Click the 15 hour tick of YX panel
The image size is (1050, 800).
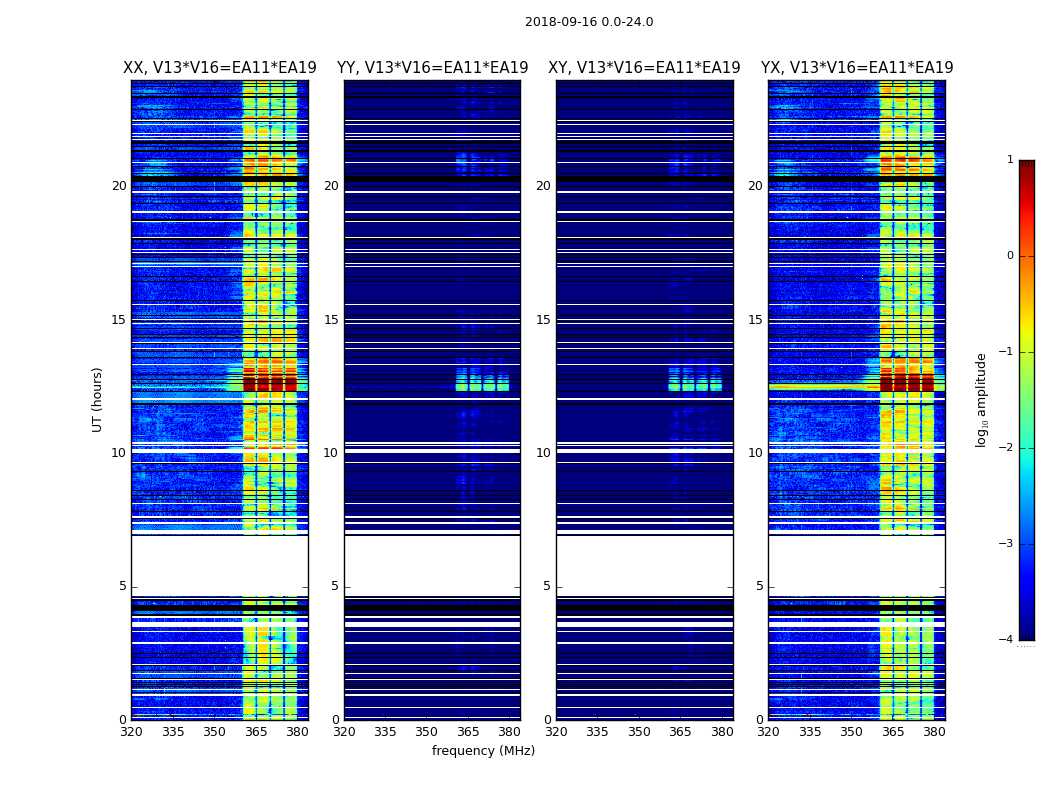pos(755,319)
